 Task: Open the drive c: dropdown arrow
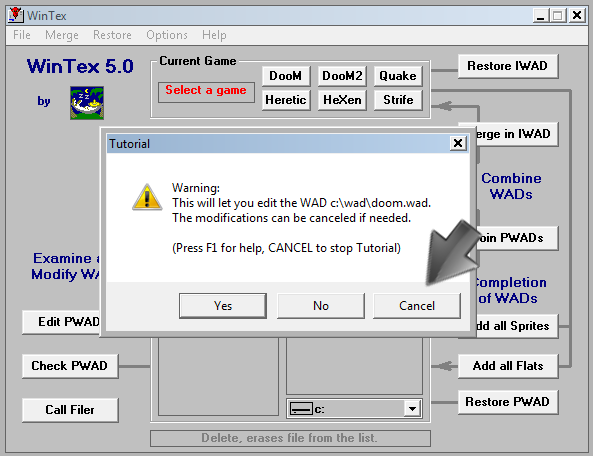413,409
